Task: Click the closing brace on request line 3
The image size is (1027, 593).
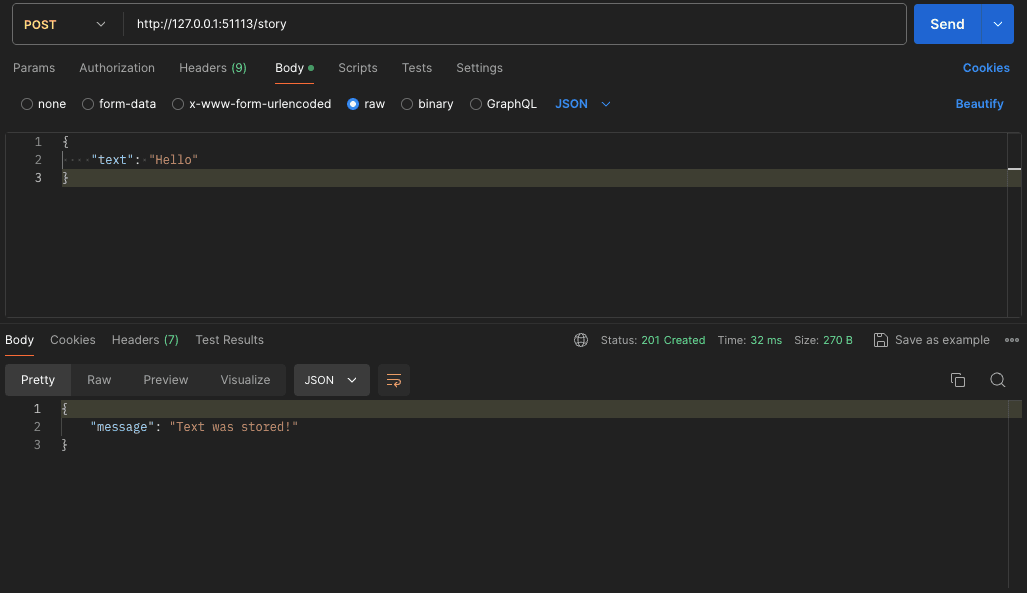Action: click(65, 178)
